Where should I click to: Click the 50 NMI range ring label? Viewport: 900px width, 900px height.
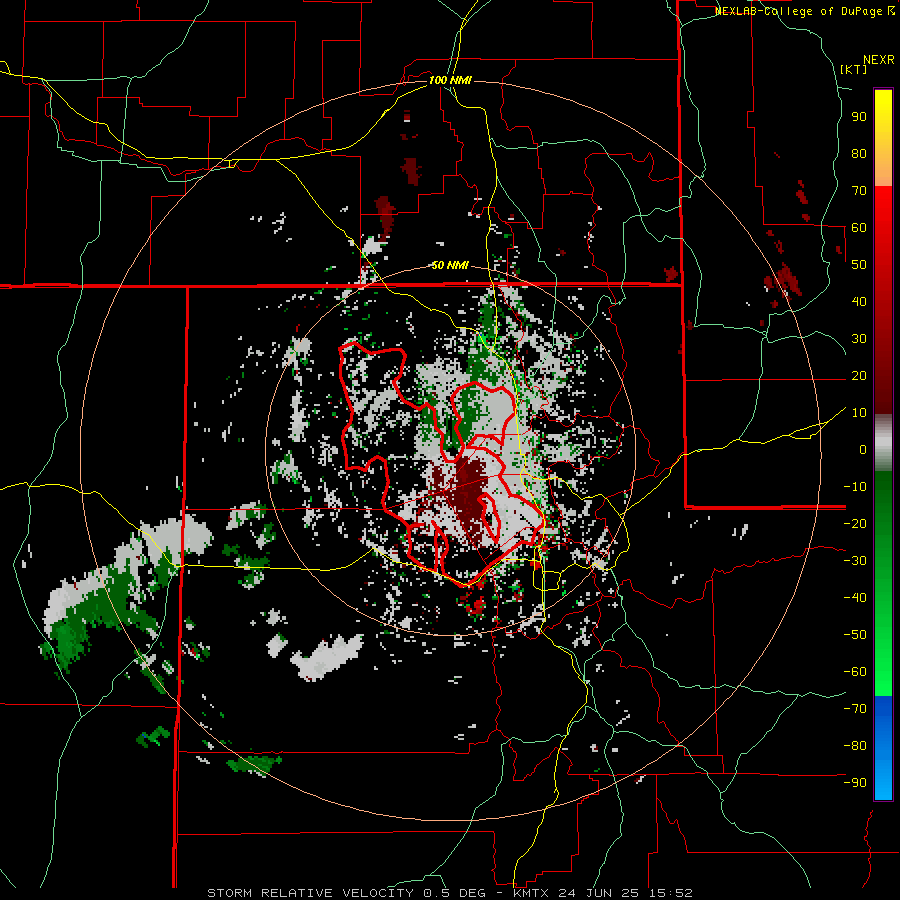click(x=450, y=265)
